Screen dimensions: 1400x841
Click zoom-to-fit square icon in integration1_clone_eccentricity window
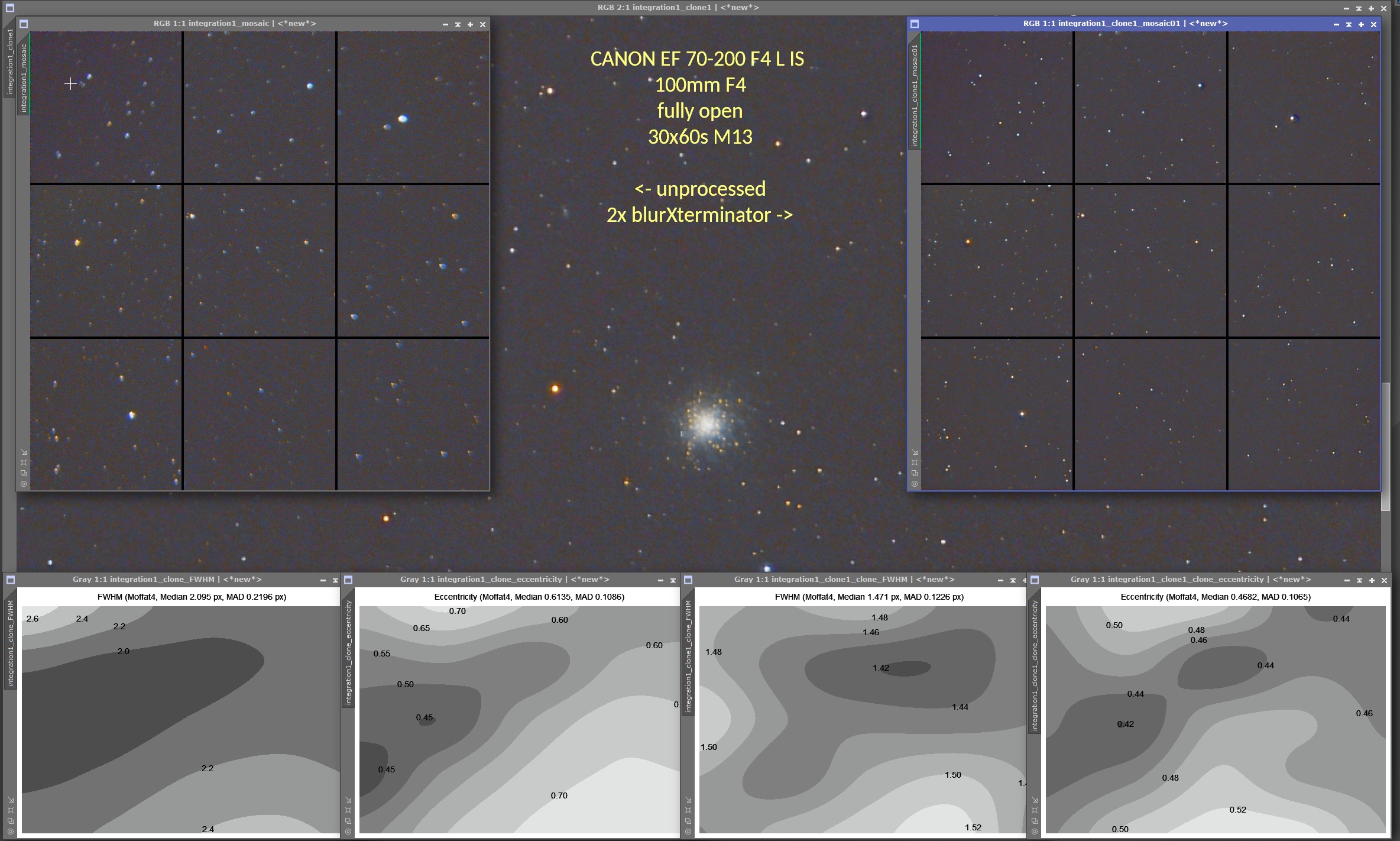348,810
